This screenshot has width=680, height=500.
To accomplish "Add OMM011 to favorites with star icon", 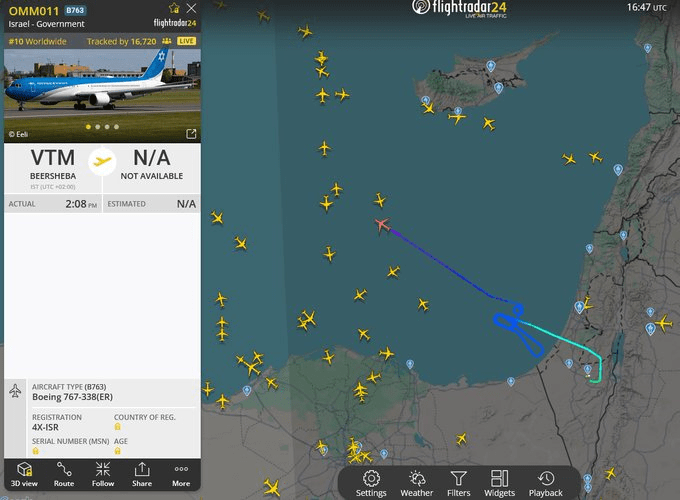I will [x=174, y=8].
